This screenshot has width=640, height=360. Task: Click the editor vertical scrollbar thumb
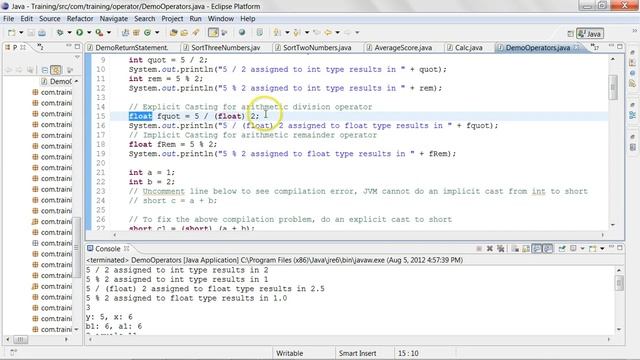[613, 87]
